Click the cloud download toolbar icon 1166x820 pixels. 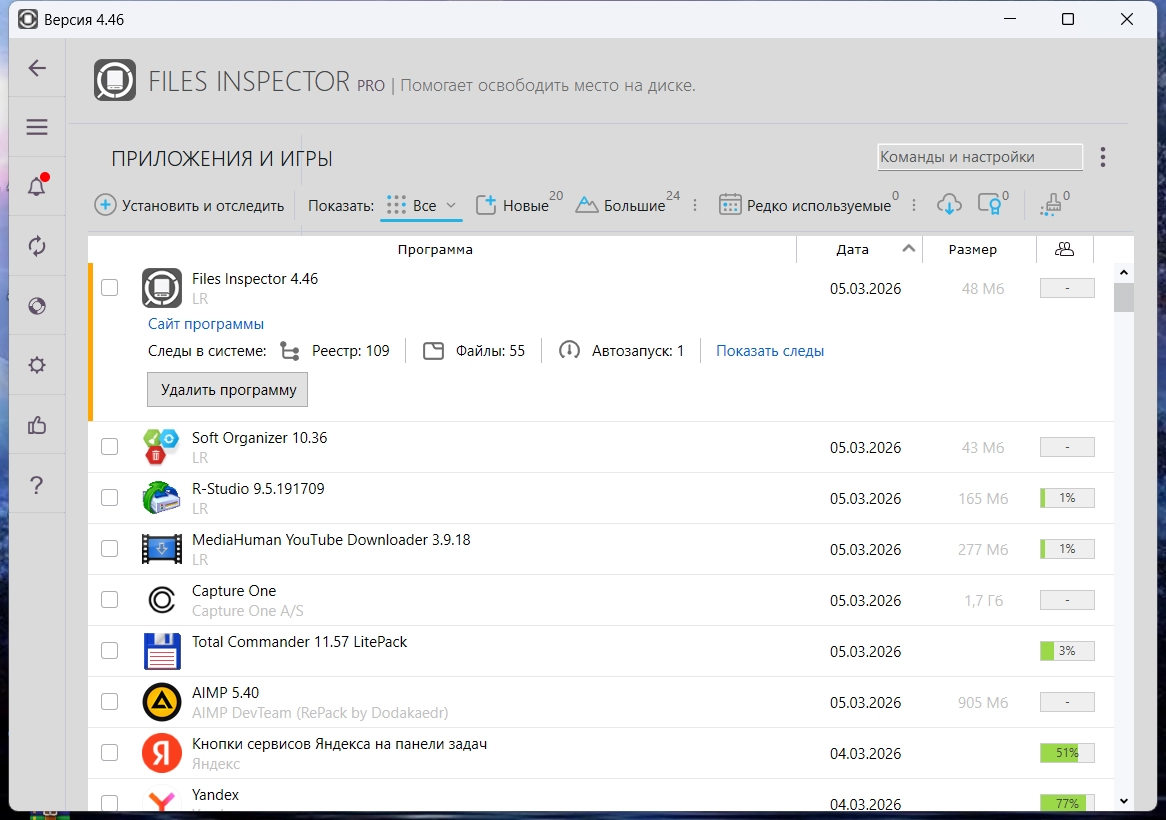[x=950, y=204]
